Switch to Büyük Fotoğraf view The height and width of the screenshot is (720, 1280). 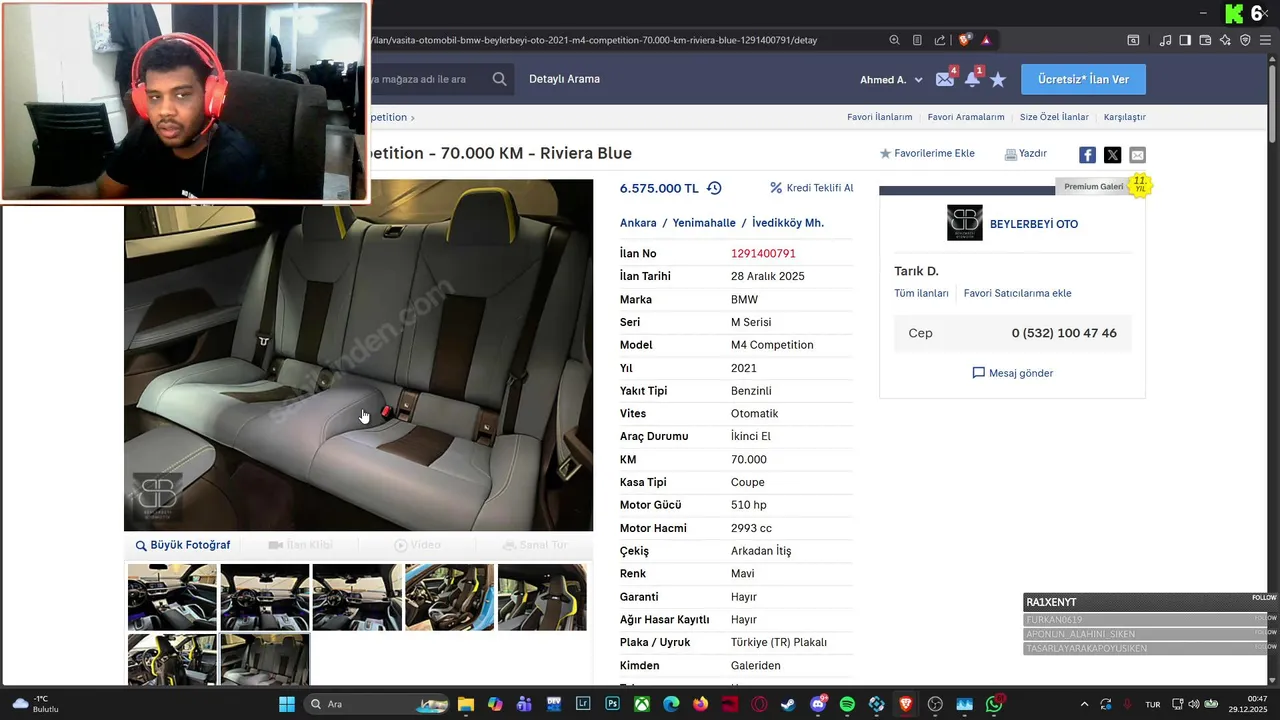(x=183, y=545)
